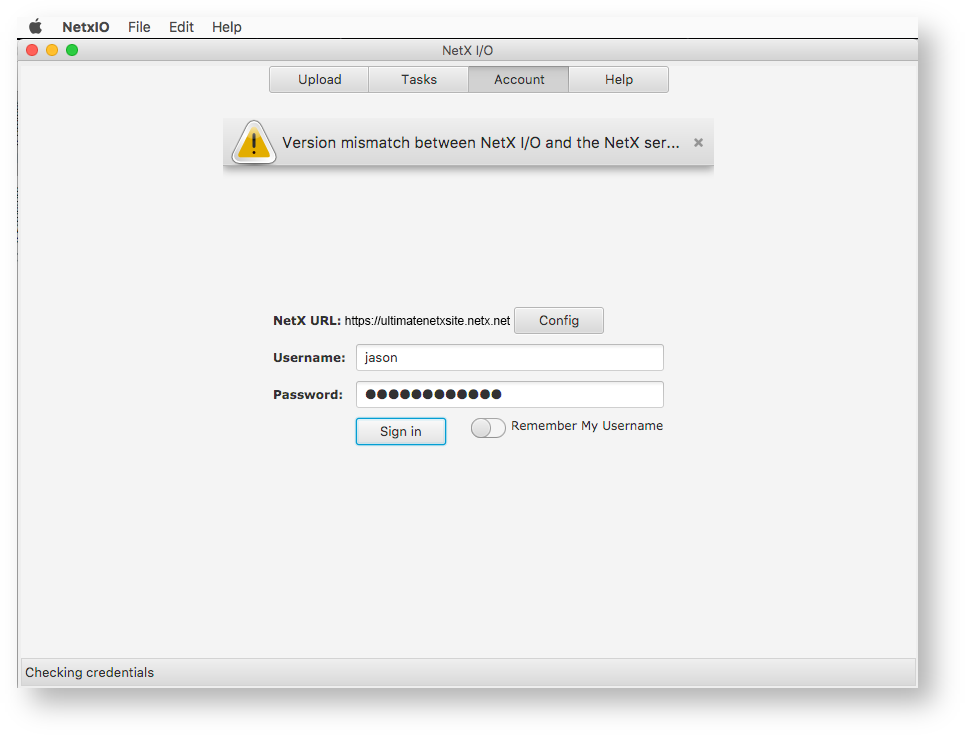
Task: Click the yellow warning triangle icon
Action: click(254, 143)
